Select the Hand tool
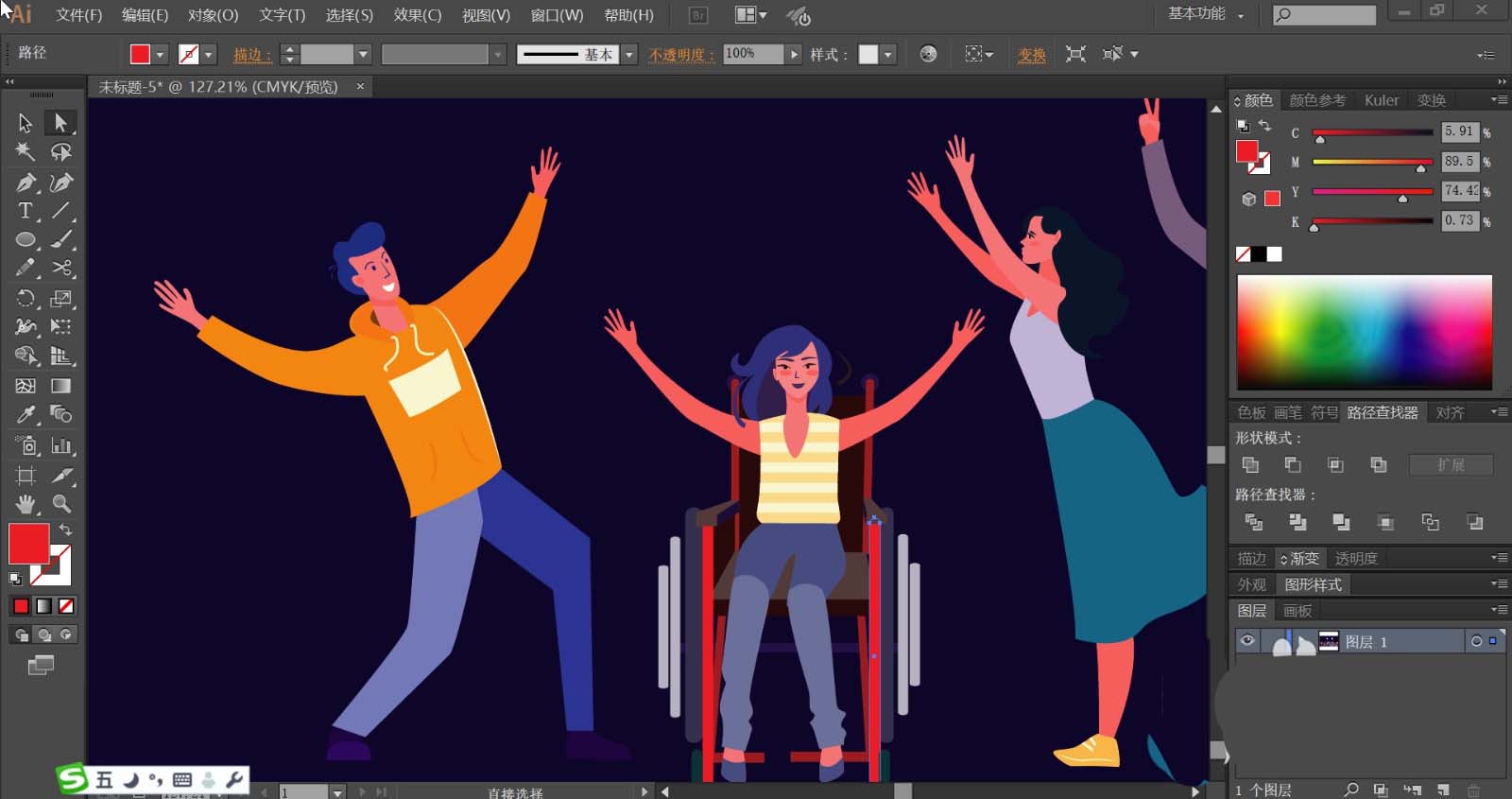This screenshot has width=1512, height=799. pyautogui.click(x=26, y=504)
